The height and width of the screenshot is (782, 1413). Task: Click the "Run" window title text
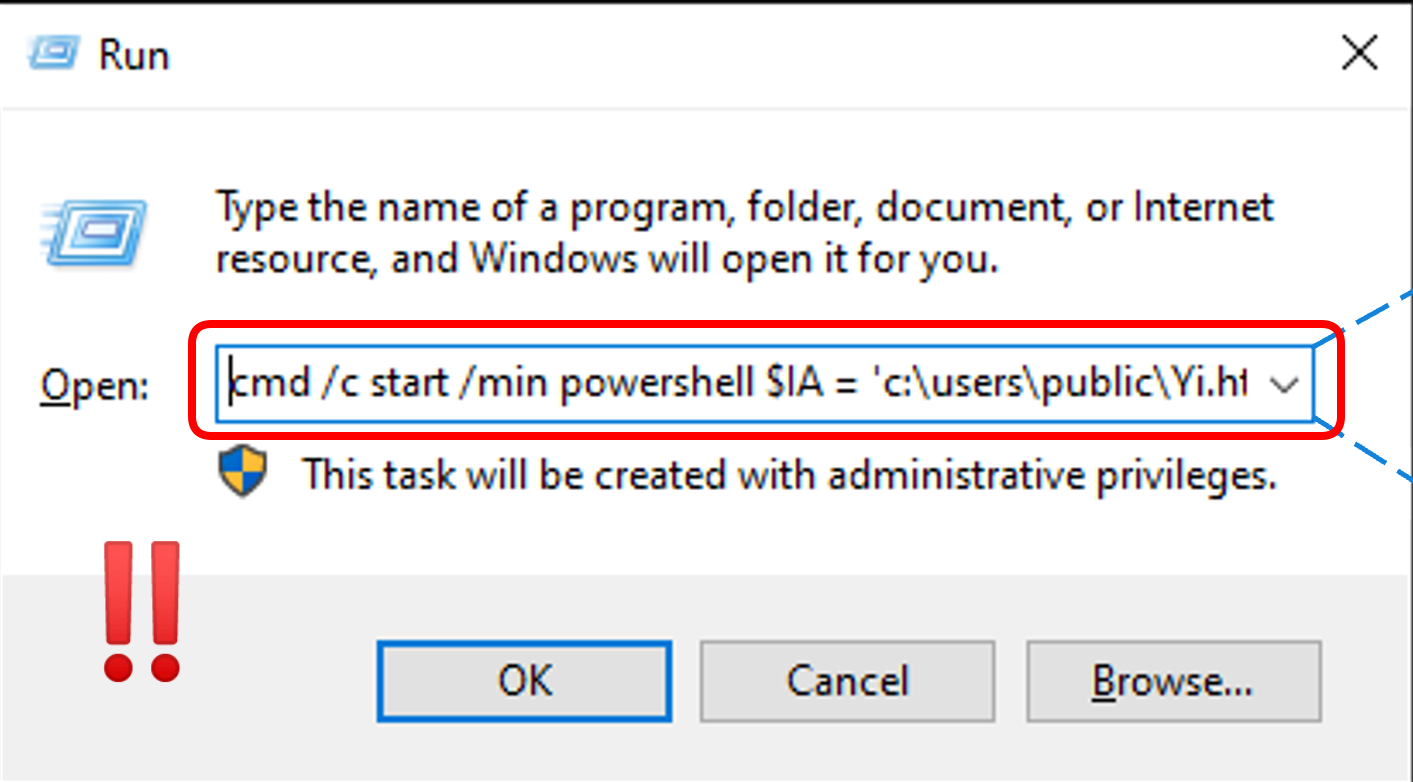[x=133, y=54]
